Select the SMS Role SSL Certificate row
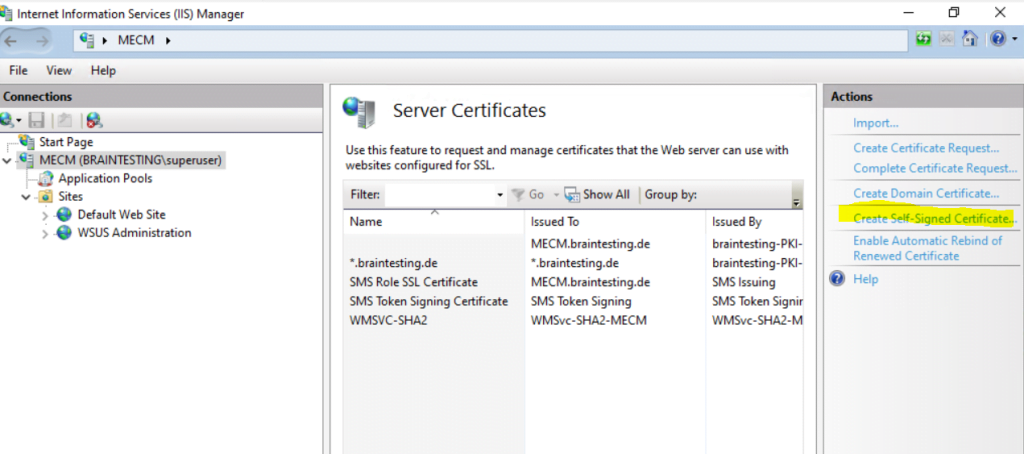Screen dimensions: 1024x454 (573, 282)
